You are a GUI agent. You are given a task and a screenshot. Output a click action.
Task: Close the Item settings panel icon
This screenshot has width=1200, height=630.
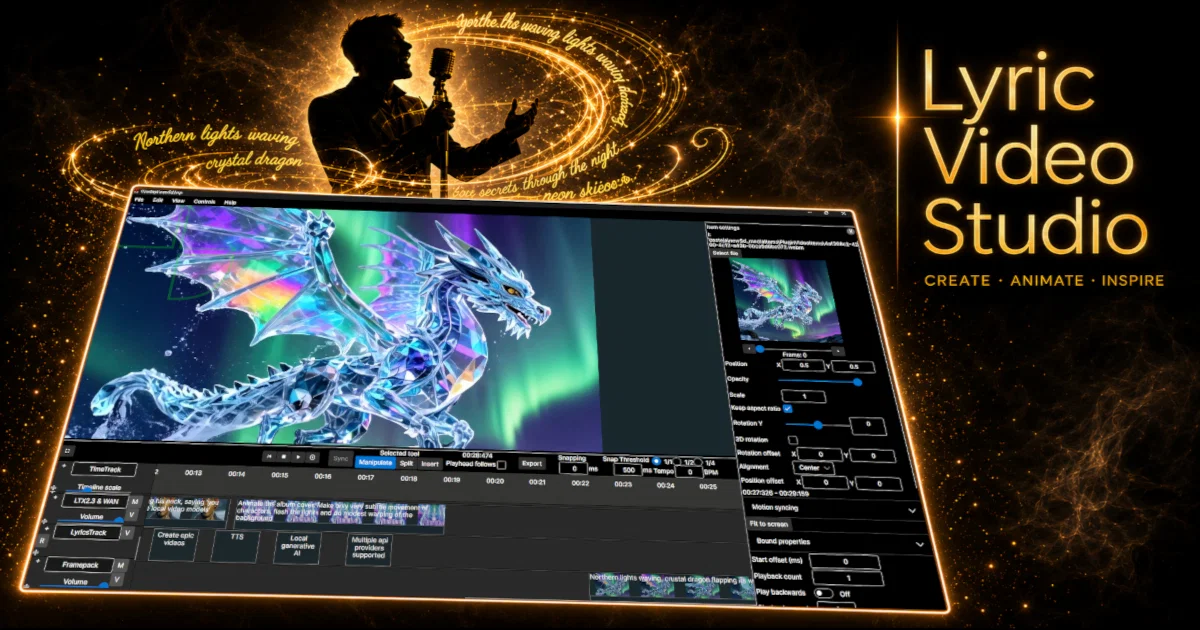850,231
